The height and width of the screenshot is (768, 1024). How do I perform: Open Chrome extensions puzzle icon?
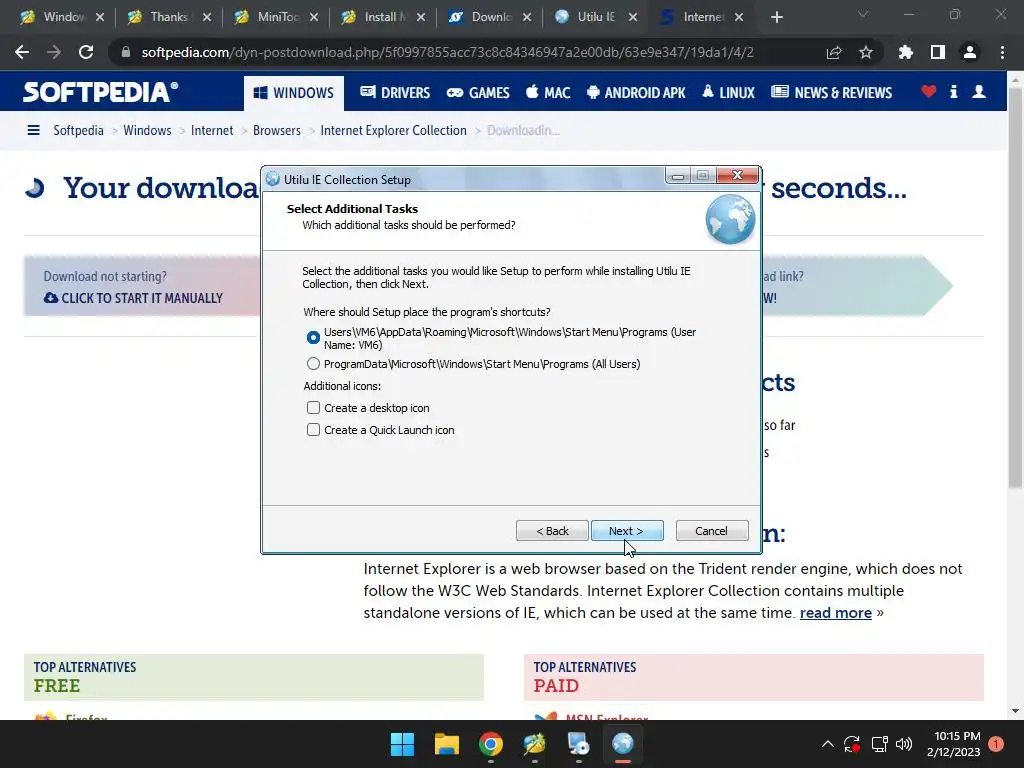(x=906, y=52)
